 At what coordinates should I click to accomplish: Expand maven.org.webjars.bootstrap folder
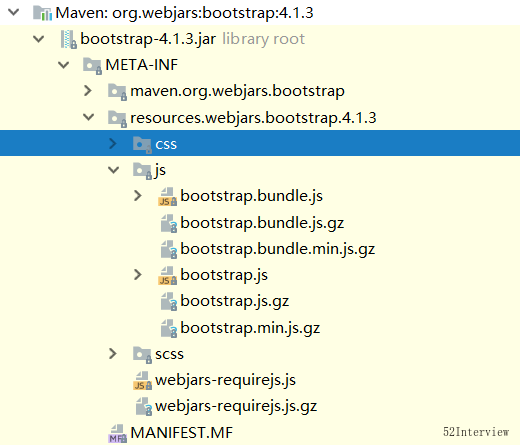[x=88, y=91]
